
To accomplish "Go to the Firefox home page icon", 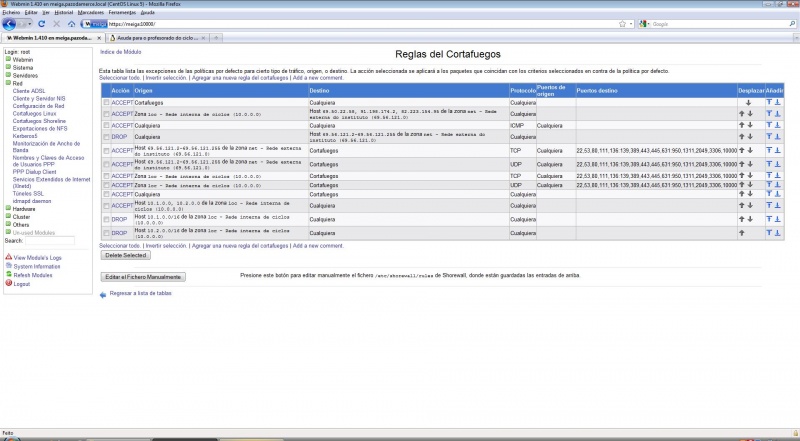I will pos(71,23).
